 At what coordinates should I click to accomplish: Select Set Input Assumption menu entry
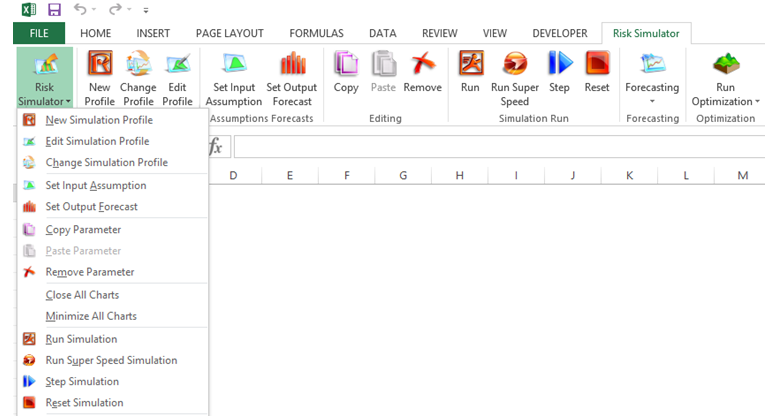pos(113,186)
